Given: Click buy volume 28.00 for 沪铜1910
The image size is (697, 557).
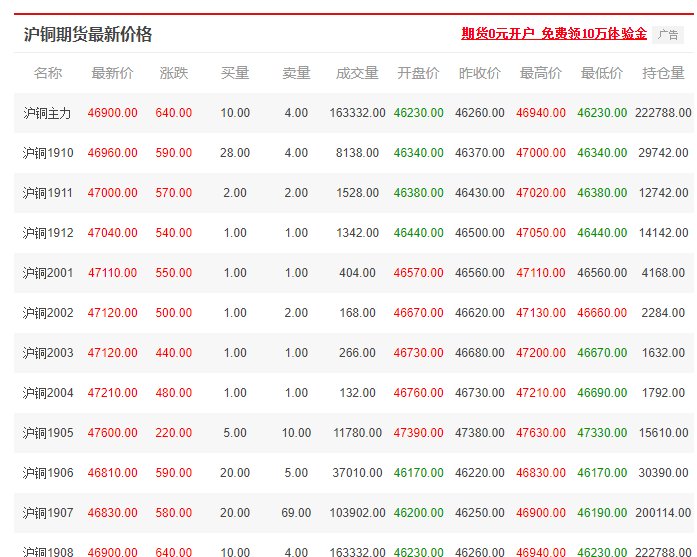Looking at the screenshot, I should tap(235, 153).
